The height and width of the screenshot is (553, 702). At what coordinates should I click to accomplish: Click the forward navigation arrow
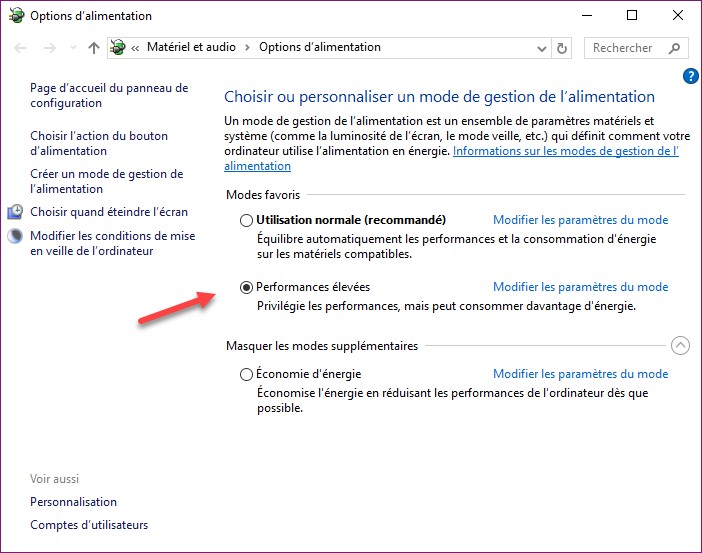click(50, 48)
